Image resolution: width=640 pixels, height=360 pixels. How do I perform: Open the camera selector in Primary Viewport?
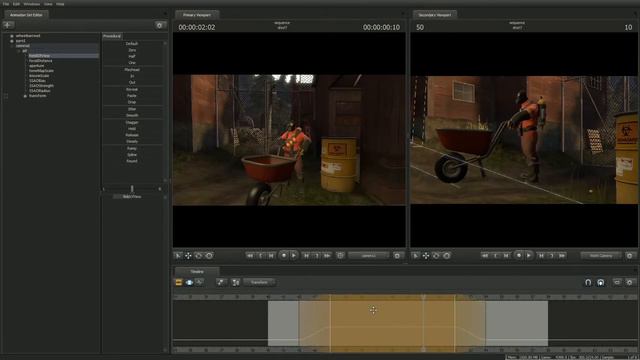coord(369,256)
